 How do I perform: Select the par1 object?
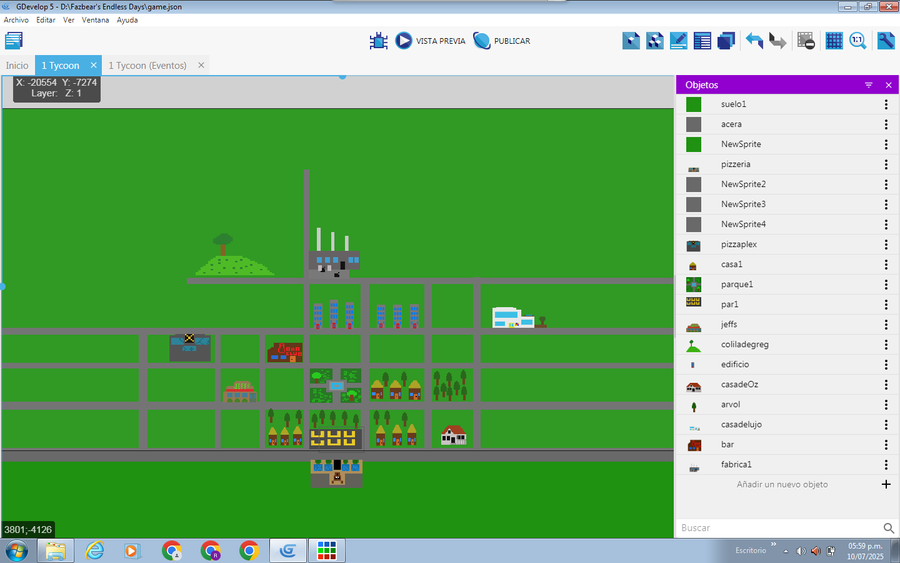click(788, 304)
